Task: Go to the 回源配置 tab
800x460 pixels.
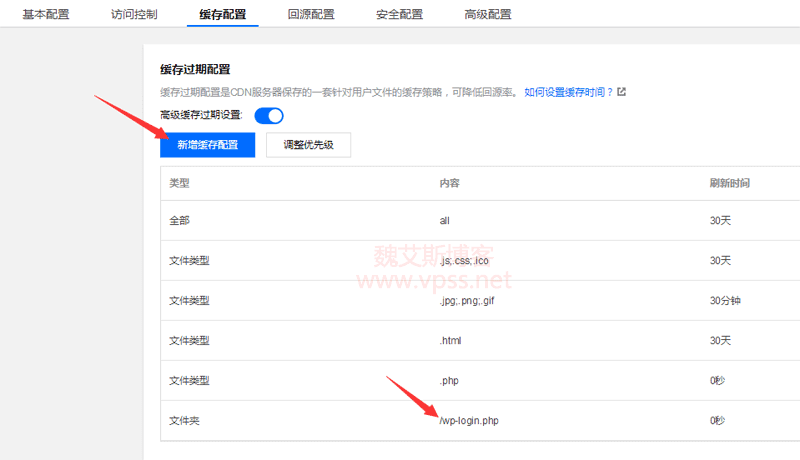Action: 310,14
